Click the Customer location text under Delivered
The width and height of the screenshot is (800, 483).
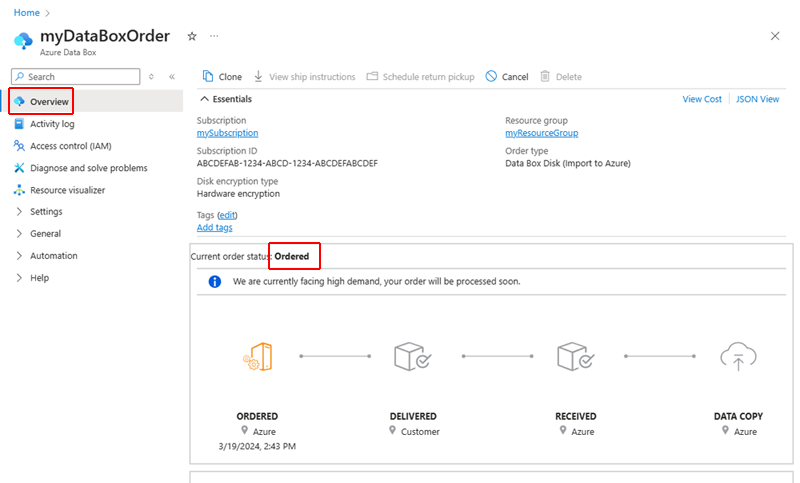(x=420, y=431)
